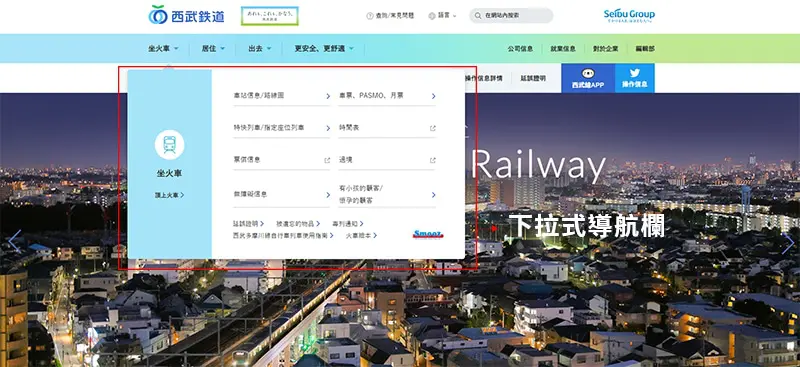
Task: Open the 時間表 entry
Action: 387,128
